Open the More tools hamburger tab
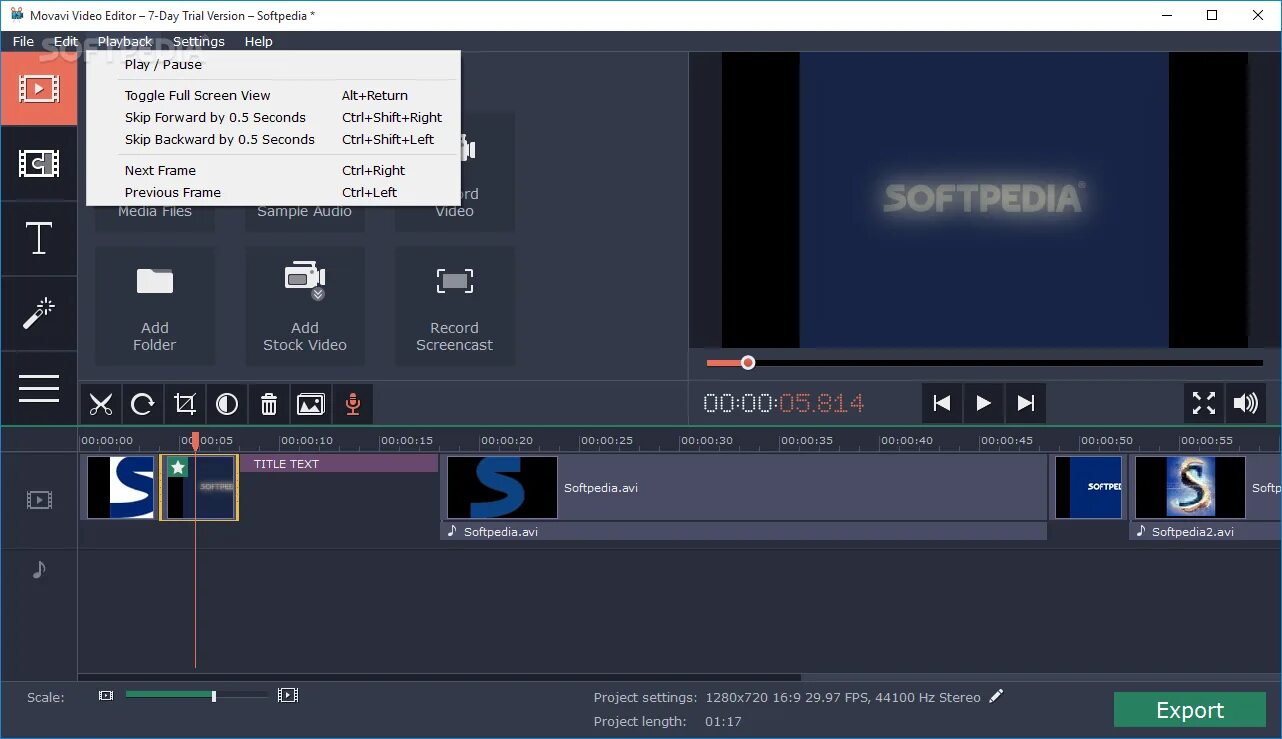The width and height of the screenshot is (1282, 739). [x=38, y=388]
